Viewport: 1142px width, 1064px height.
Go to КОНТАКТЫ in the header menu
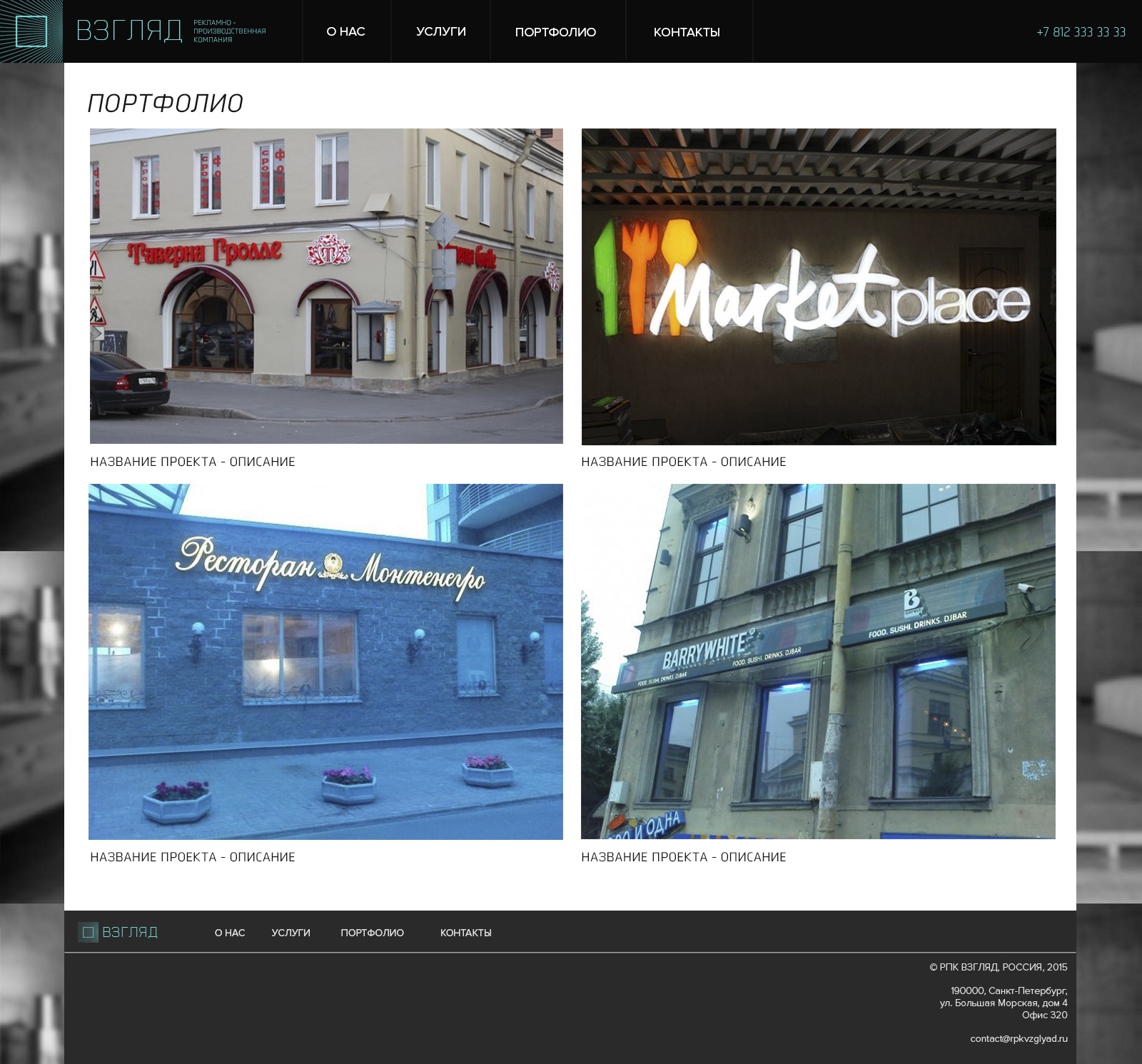click(687, 32)
